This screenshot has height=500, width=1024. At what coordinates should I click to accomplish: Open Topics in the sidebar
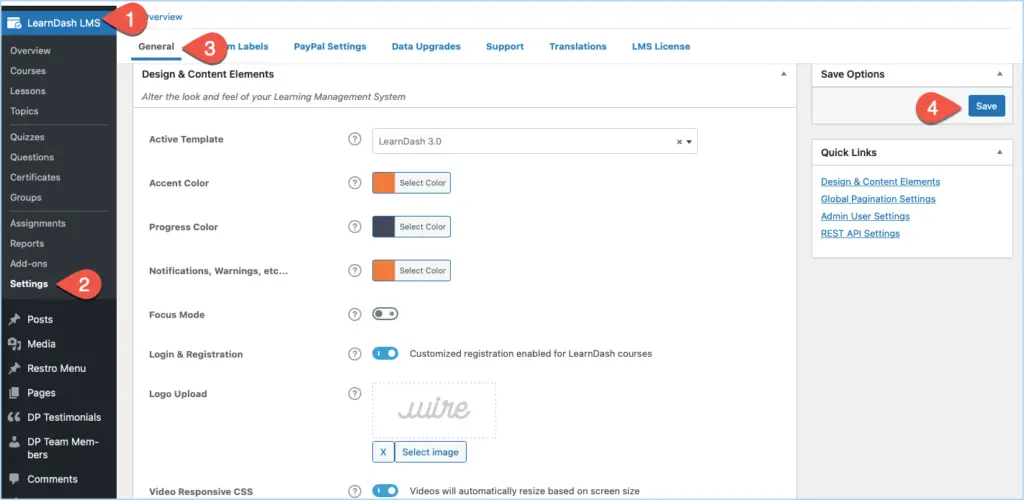coord(24,111)
